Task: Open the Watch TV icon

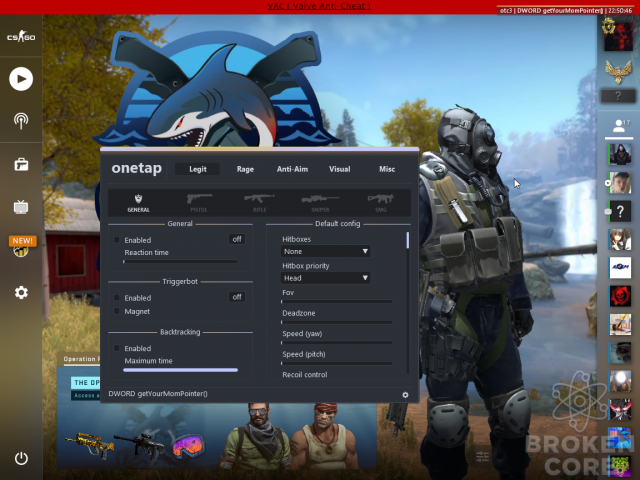Action: [x=21, y=207]
